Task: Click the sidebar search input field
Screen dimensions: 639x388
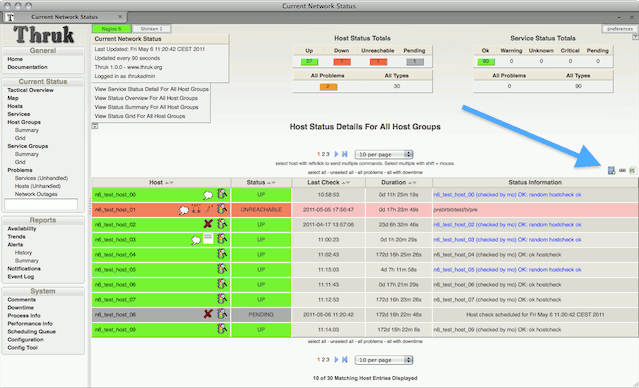Action: tap(41, 204)
